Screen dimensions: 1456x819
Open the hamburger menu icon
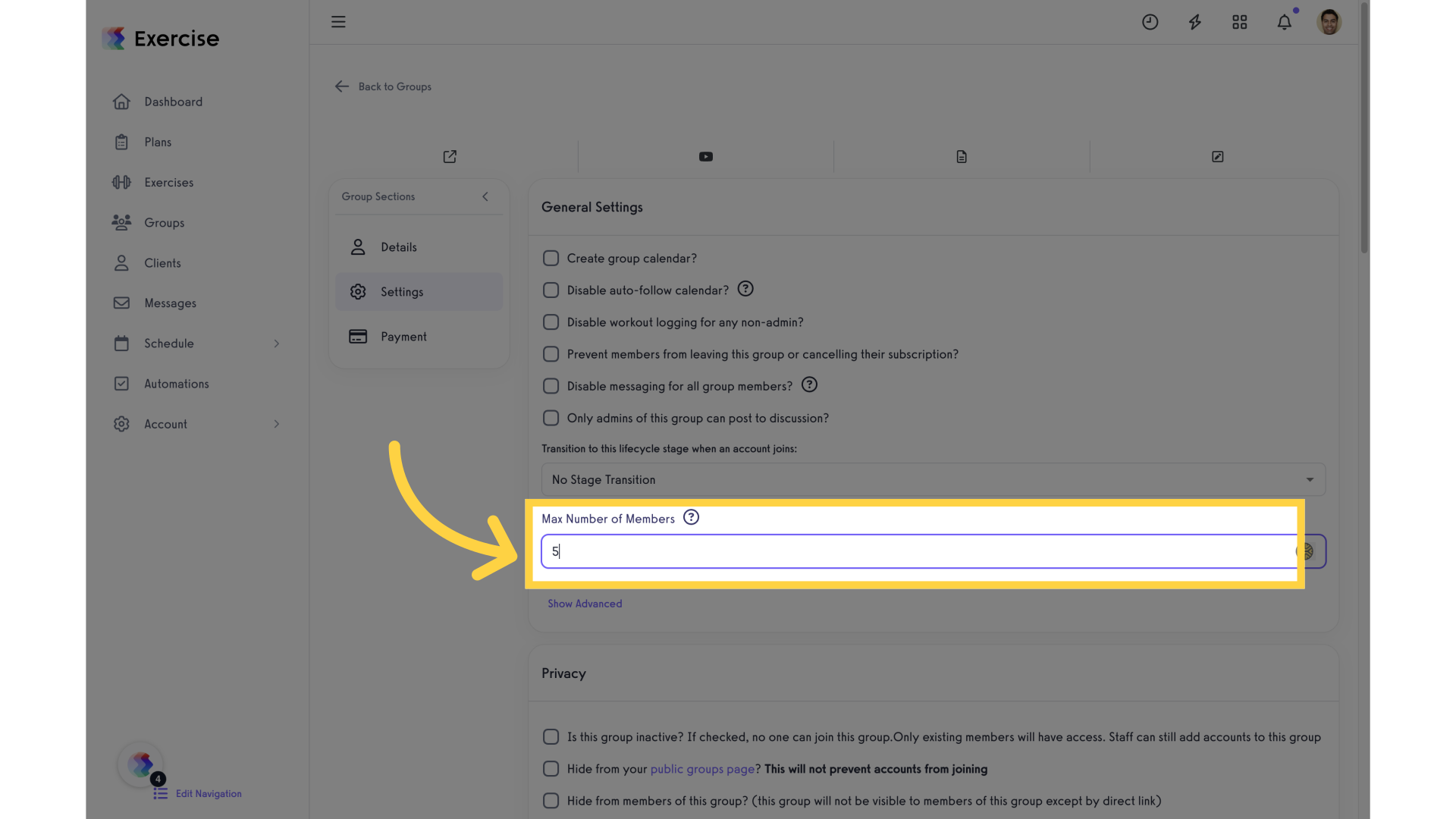[338, 22]
